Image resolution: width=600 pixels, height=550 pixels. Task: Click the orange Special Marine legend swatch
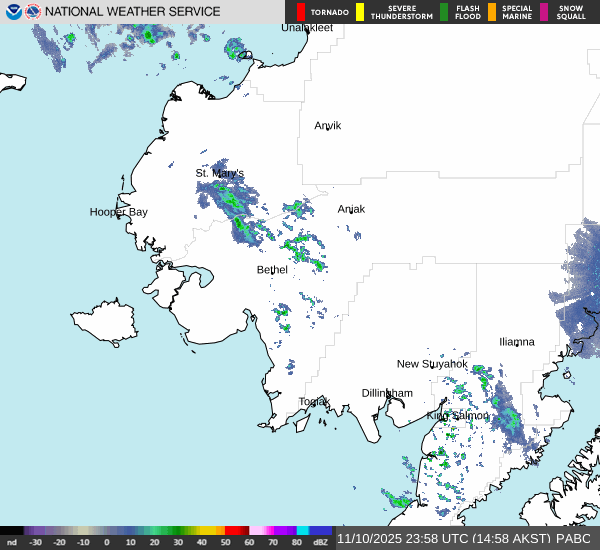(x=491, y=12)
